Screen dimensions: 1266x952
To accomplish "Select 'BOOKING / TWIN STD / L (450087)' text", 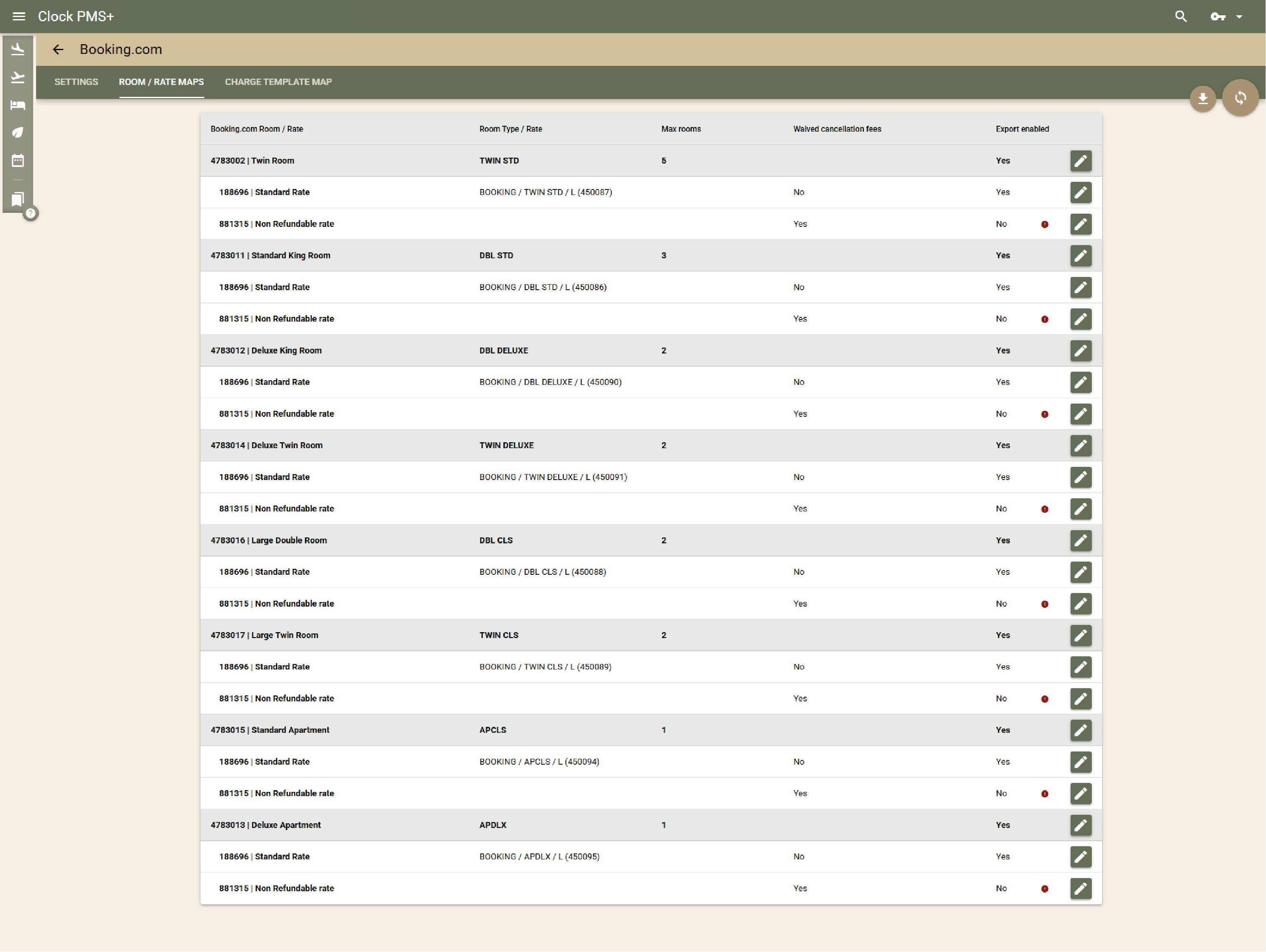I will click(545, 192).
